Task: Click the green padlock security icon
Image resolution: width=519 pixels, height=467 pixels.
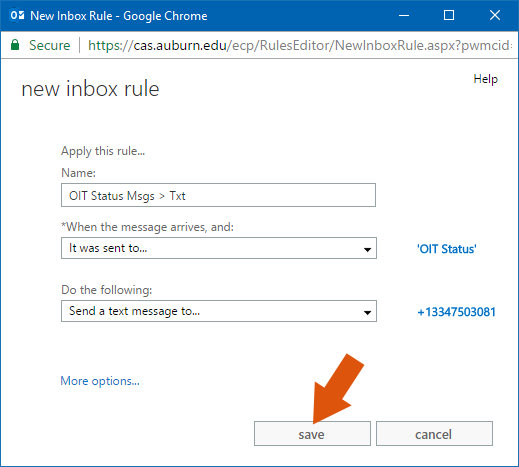Action: pos(15,45)
